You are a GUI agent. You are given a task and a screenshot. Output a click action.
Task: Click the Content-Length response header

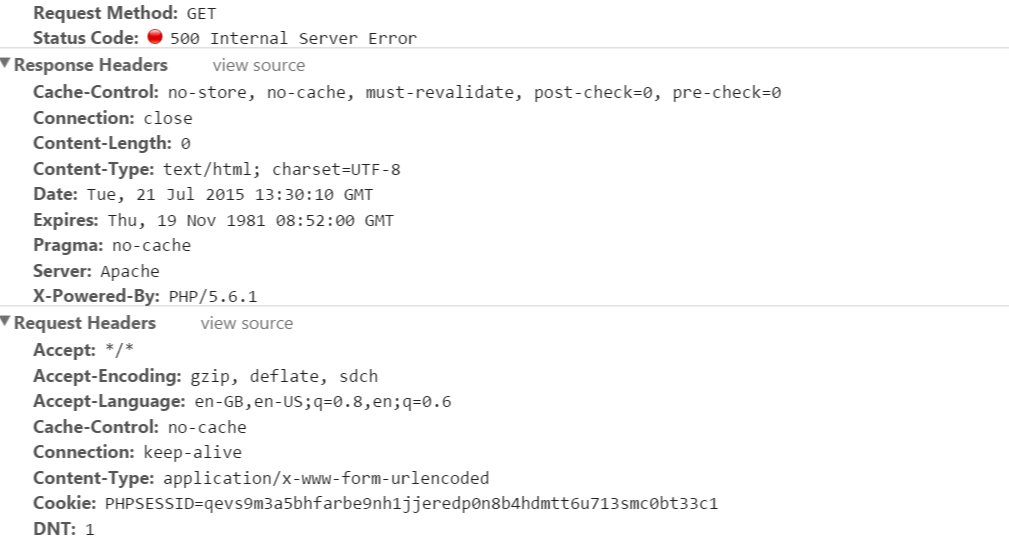111,144
